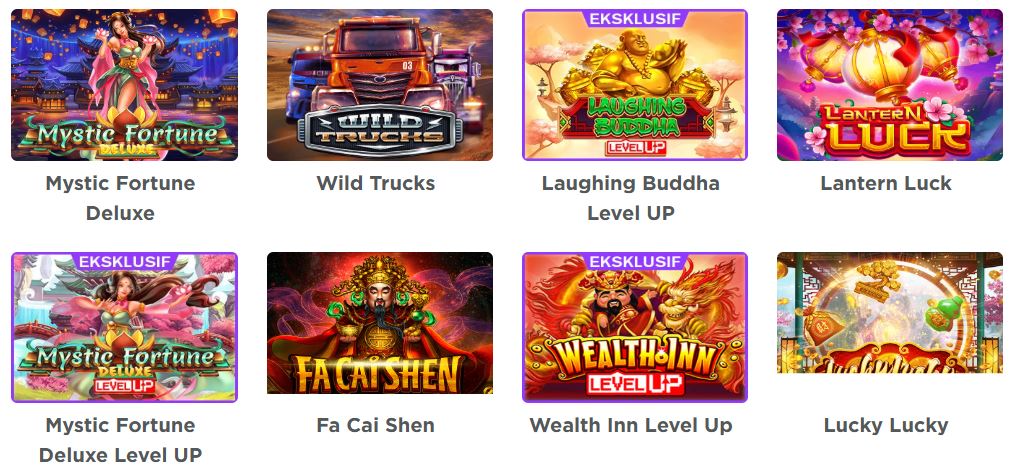Open the "Laughing Buddha Level UP" title link
Viewport: 1015px width, 472px height.
pos(630,198)
